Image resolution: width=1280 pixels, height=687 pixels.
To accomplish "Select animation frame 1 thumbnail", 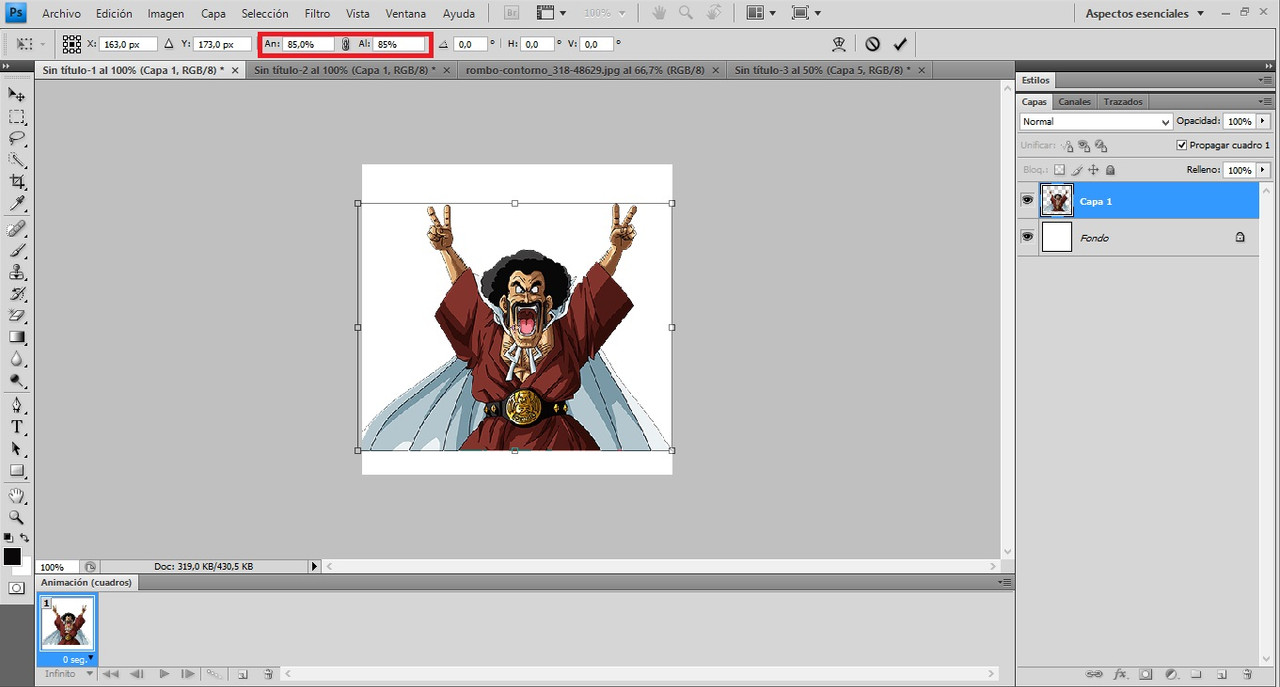I will click(67, 623).
